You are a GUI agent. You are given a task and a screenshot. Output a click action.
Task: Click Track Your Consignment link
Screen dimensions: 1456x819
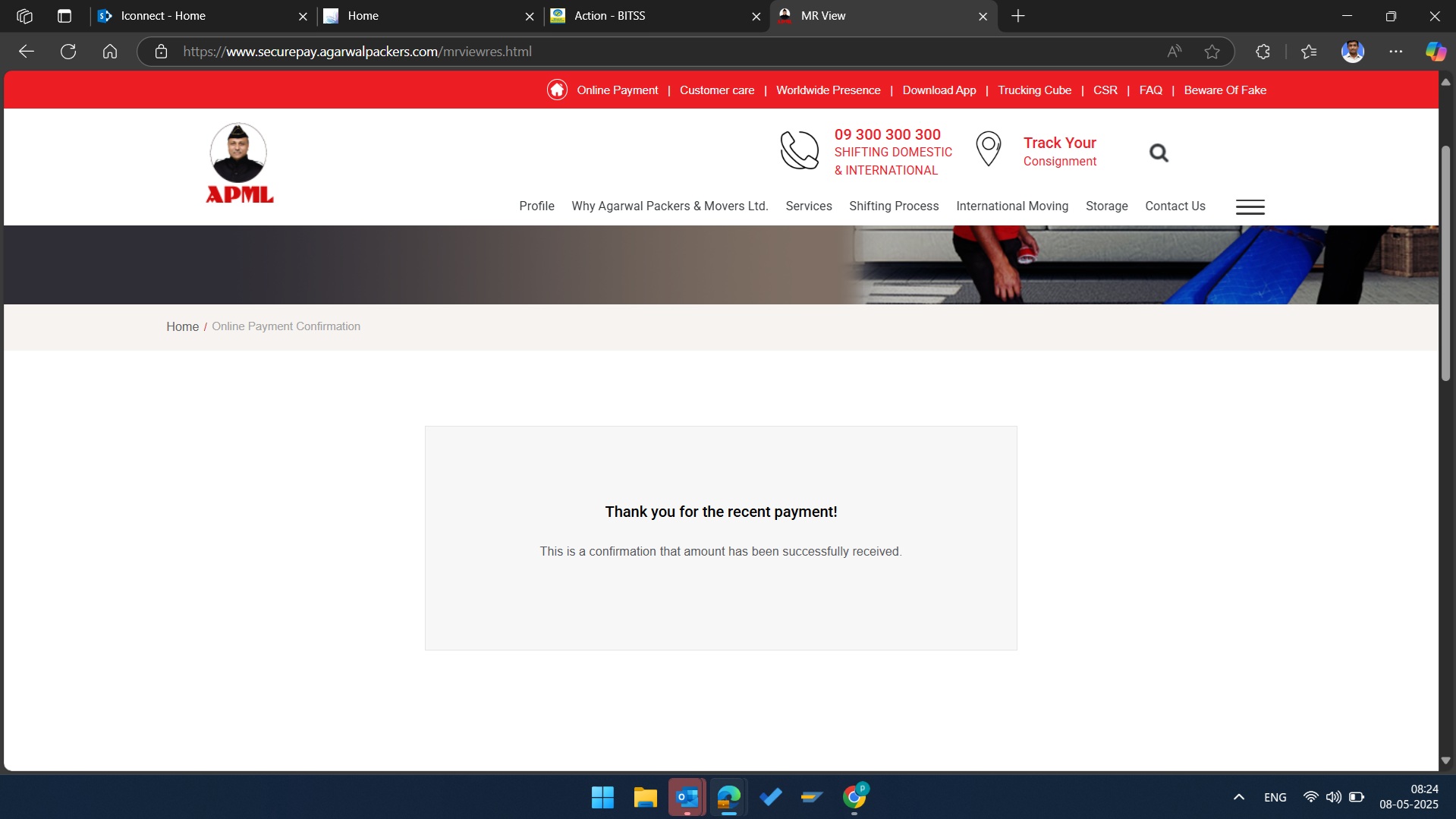click(x=1059, y=151)
